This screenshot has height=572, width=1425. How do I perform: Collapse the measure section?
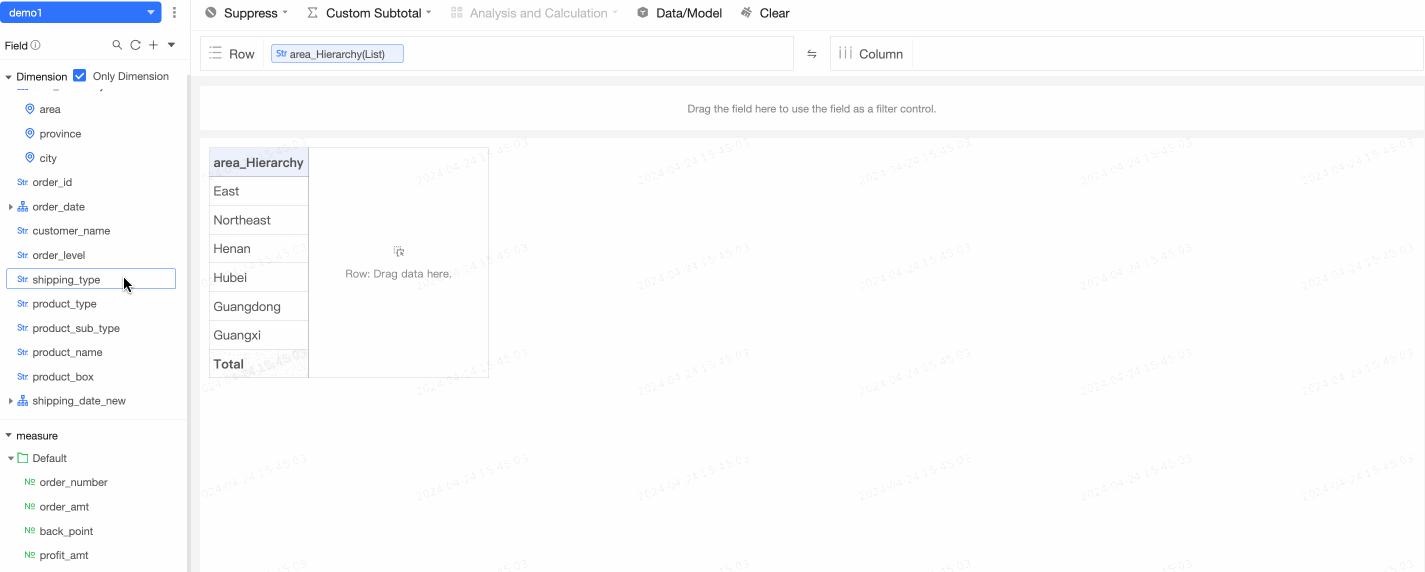click(x=9, y=436)
